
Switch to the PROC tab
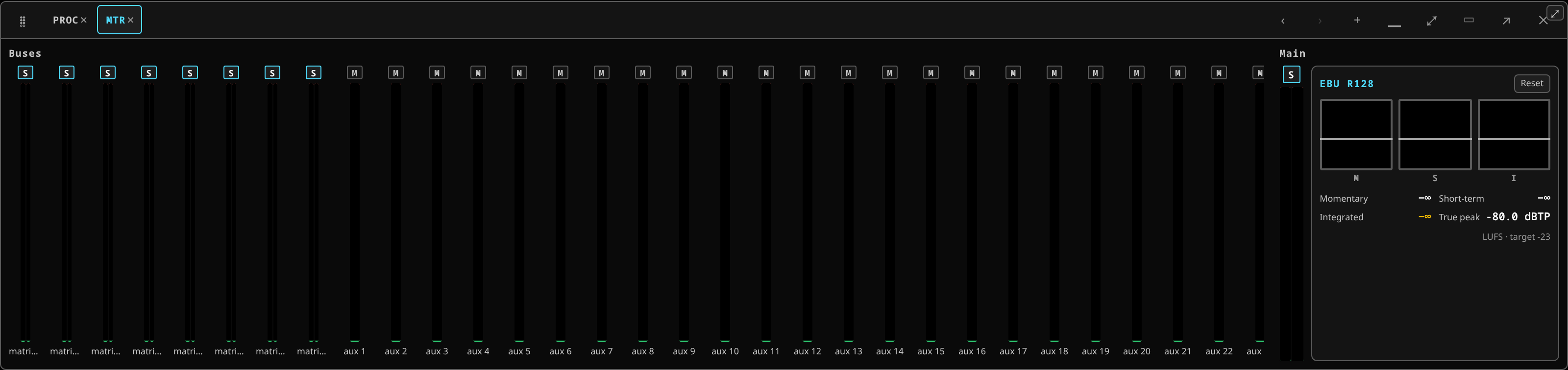[65, 20]
